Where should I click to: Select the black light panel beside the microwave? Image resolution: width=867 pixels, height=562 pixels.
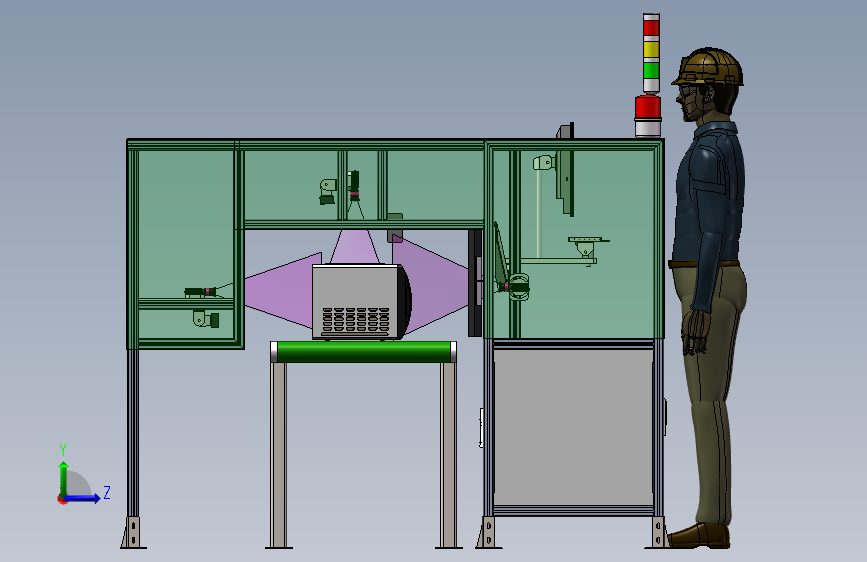pyautogui.click(x=474, y=283)
